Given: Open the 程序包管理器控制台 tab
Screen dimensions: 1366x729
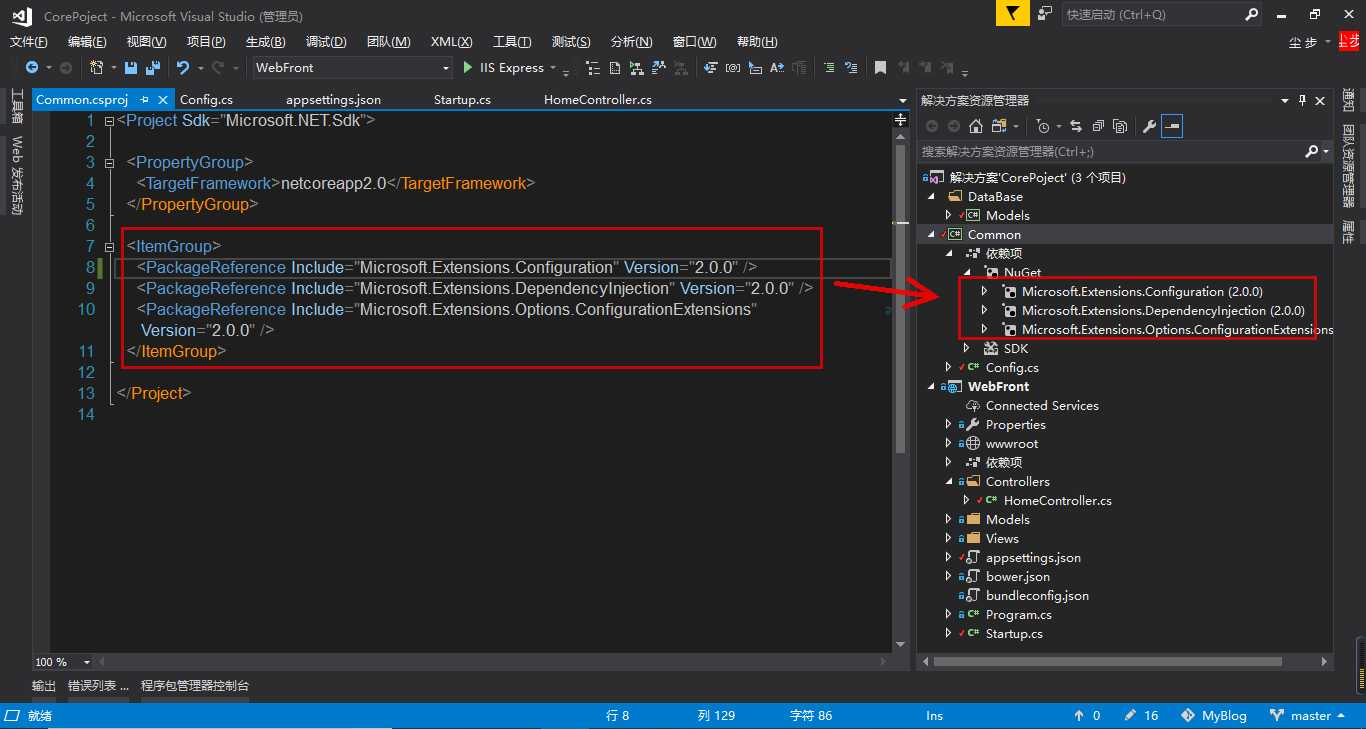Looking at the screenshot, I should [195, 686].
